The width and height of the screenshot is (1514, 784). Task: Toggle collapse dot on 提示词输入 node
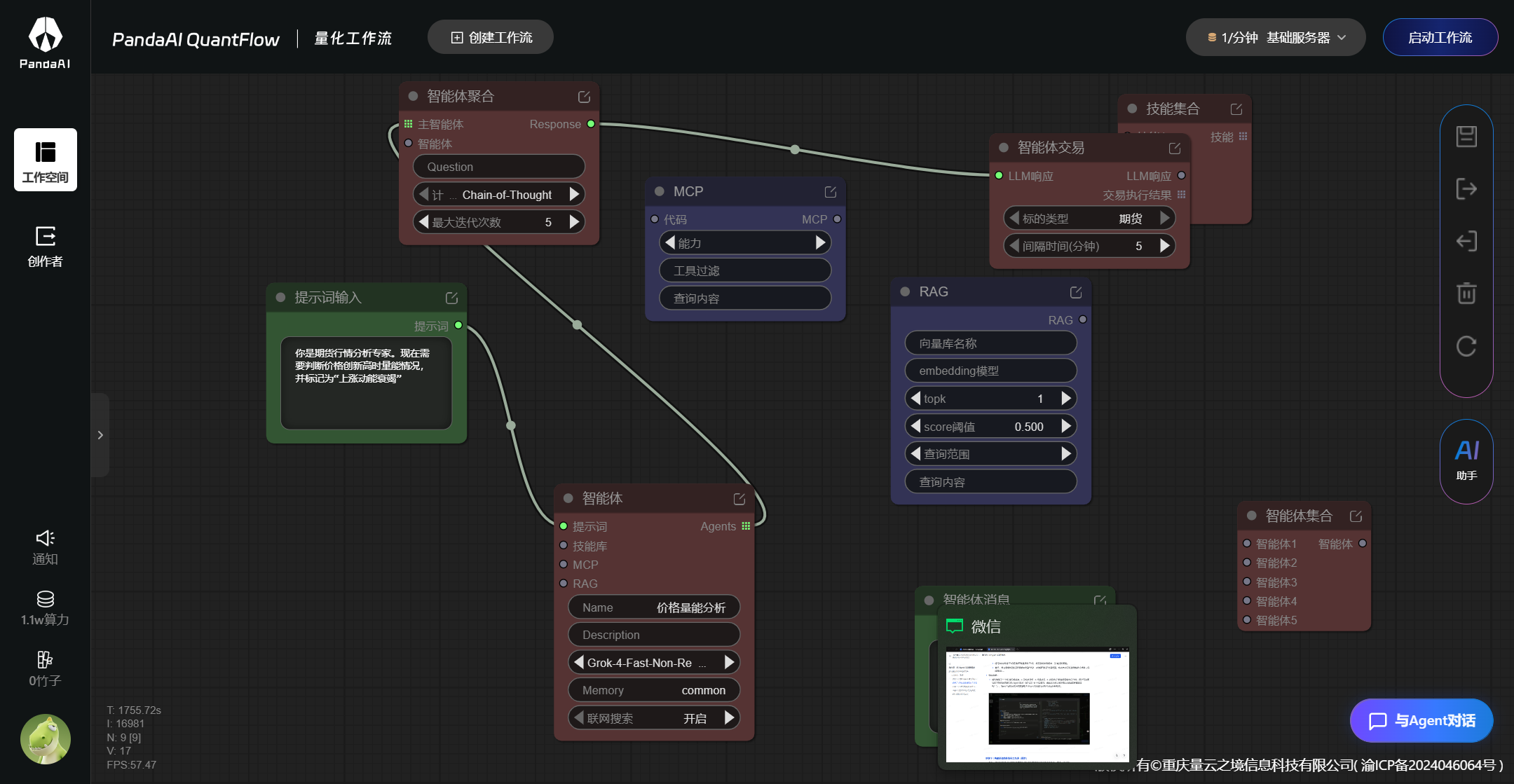point(281,298)
